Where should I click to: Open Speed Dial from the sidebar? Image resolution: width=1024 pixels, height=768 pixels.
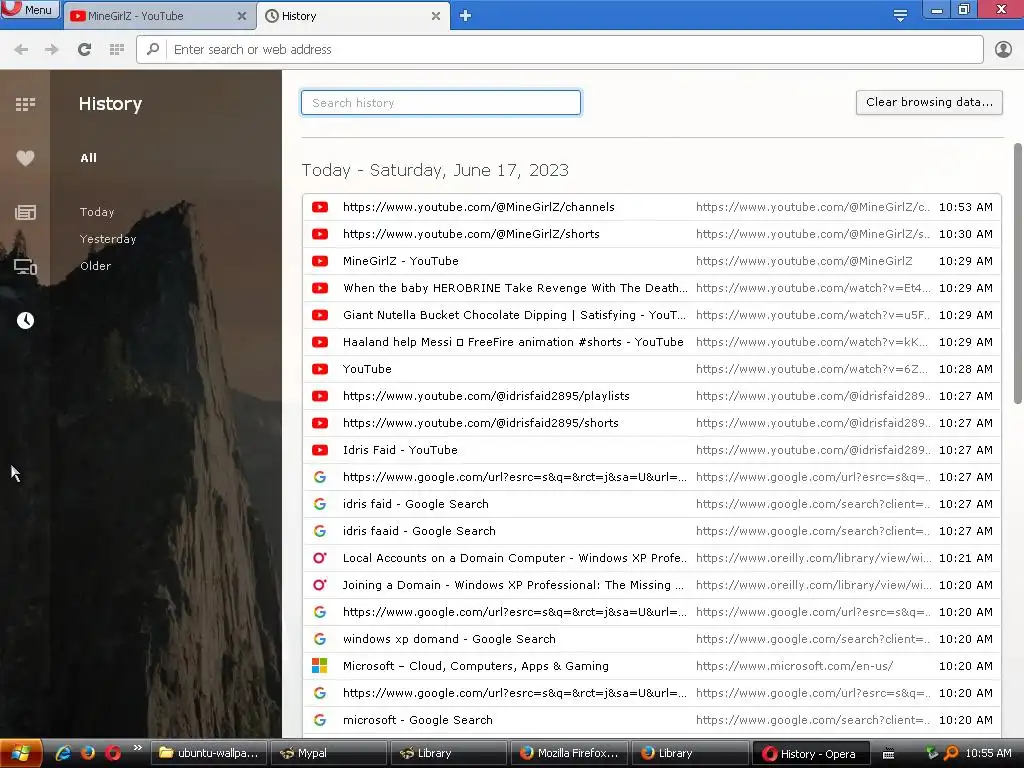click(x=25, y=104)
